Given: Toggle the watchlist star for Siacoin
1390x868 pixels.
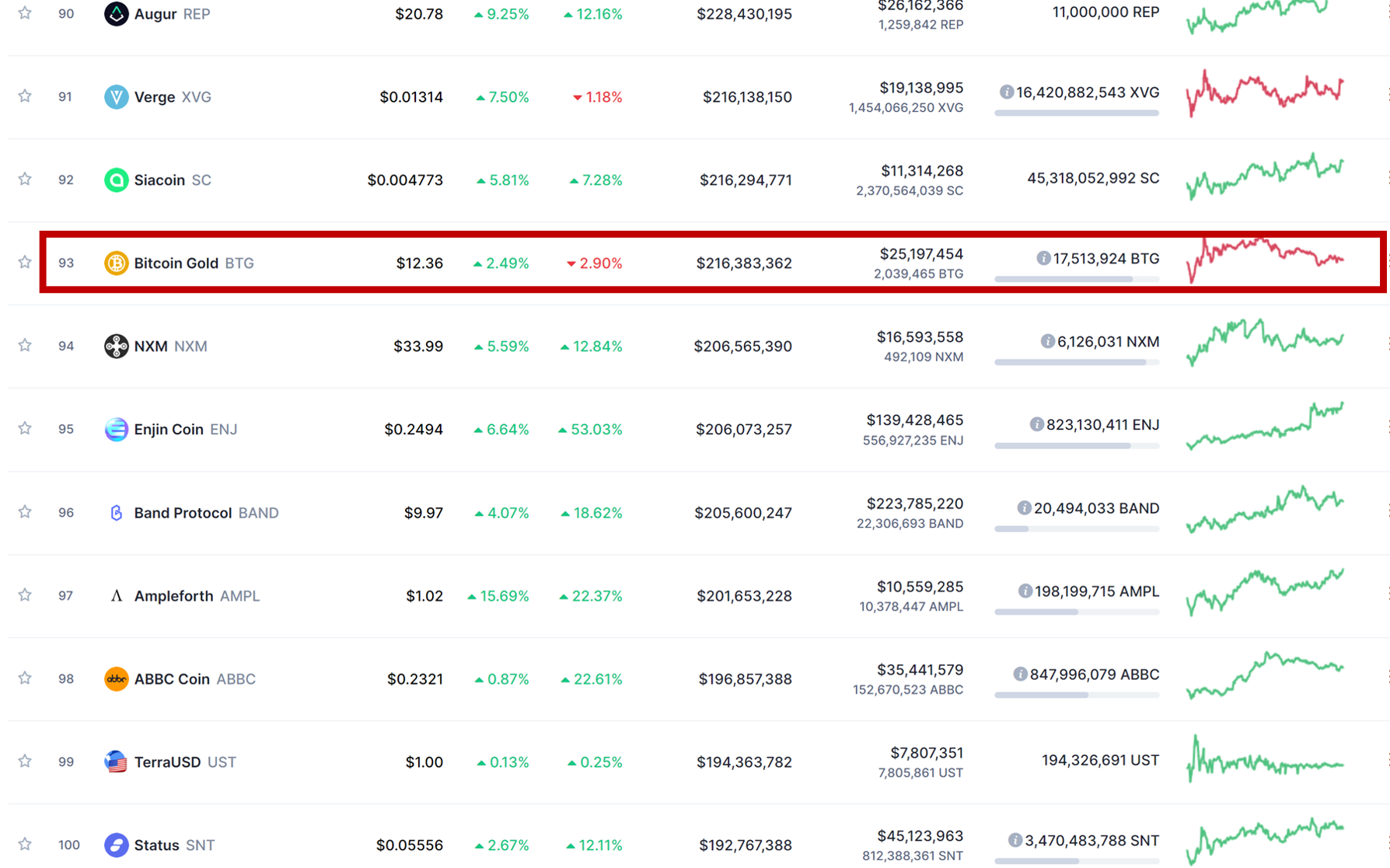Looking at the screenshot, I should (x=25, y=180).
